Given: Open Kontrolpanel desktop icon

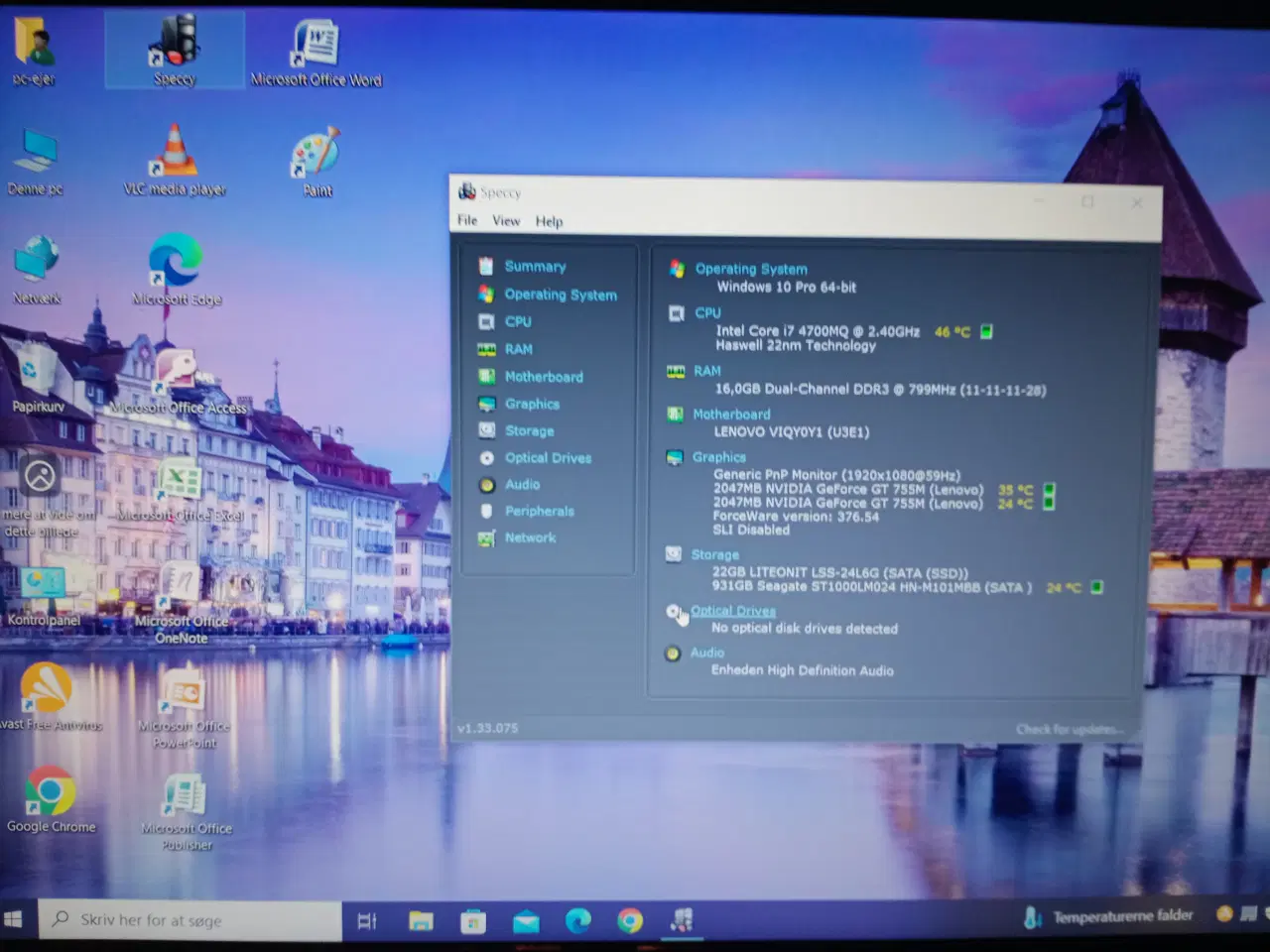Looking at the screenshot, I should point(44,597).
